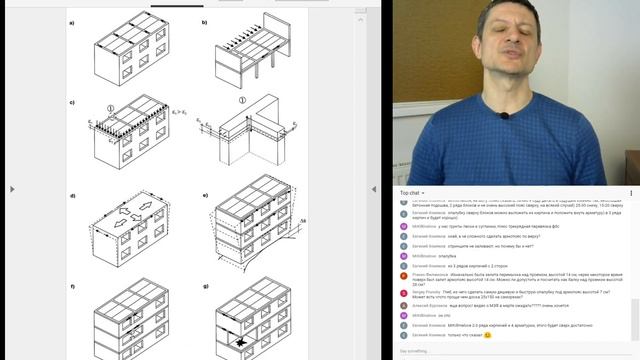Expand the left sidebar arrow of viewer
The height and width of the screenshot is (360, 640).
[12, 189]
